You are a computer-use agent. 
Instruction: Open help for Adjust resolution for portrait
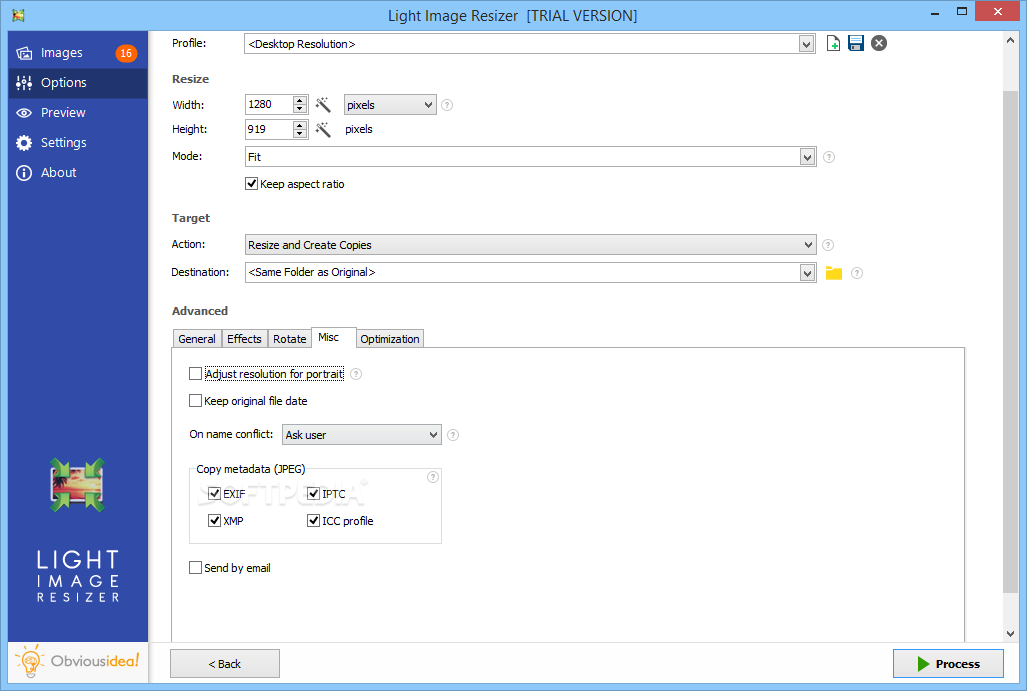(356, 374)
